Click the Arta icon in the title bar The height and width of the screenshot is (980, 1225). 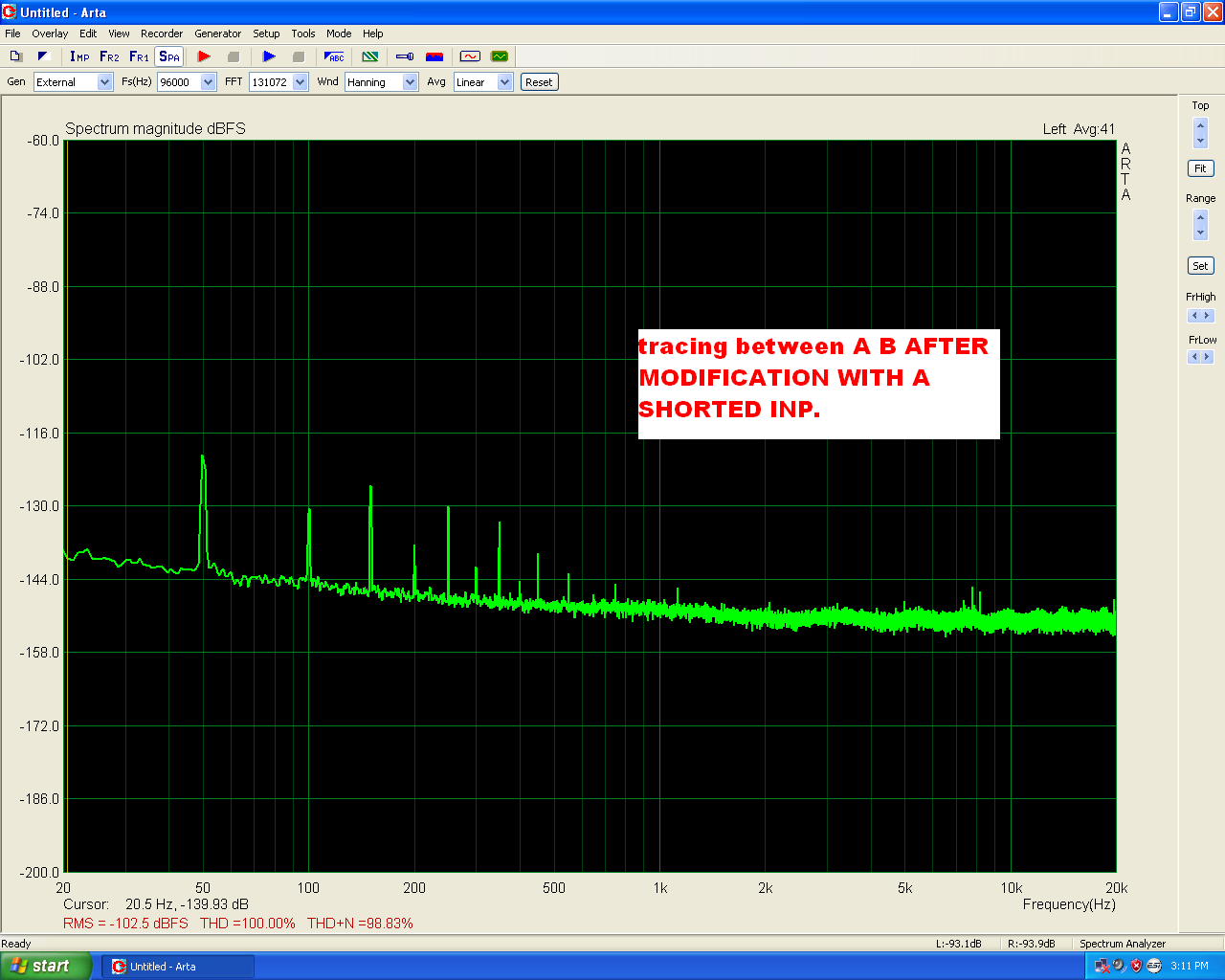coord(10,11)
